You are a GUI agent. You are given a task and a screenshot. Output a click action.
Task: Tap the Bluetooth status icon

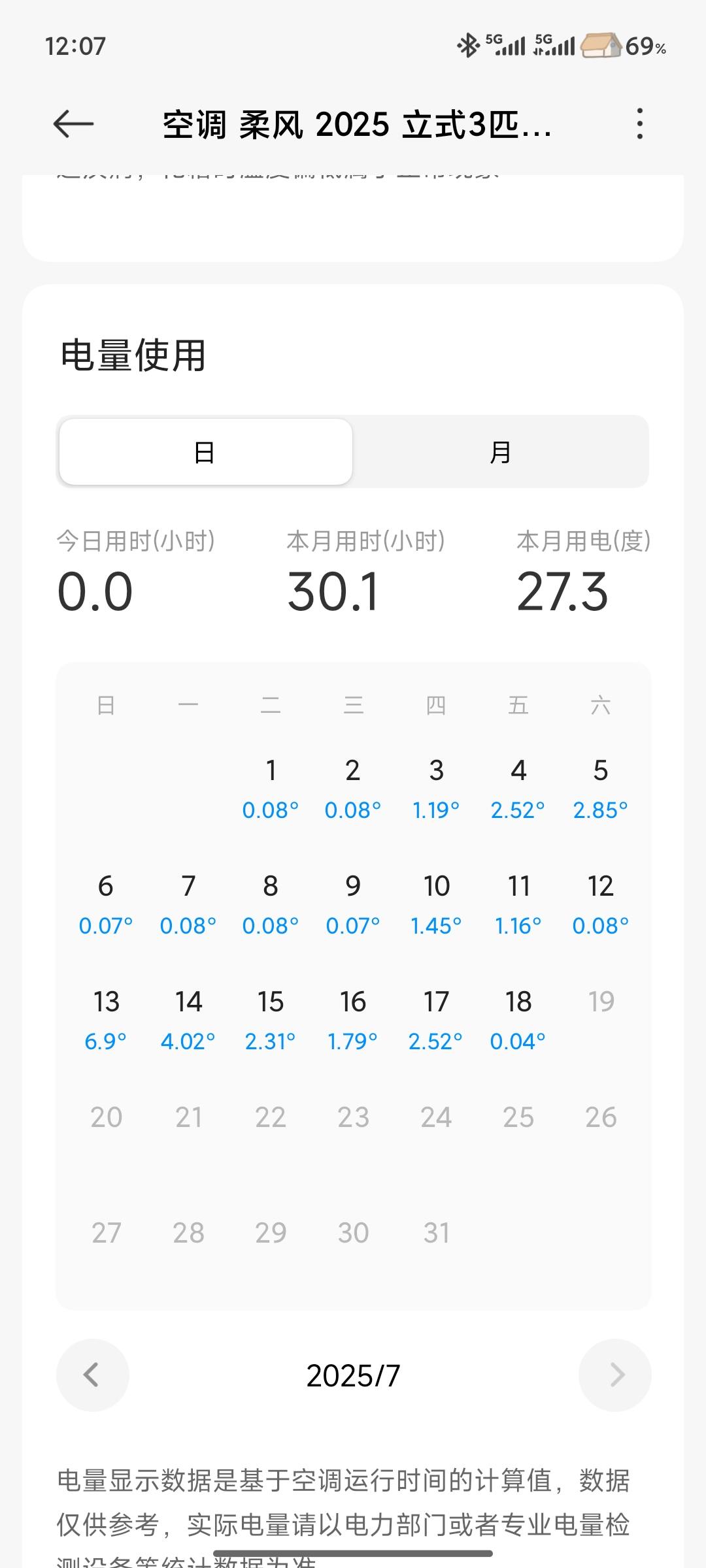point(467,46)
